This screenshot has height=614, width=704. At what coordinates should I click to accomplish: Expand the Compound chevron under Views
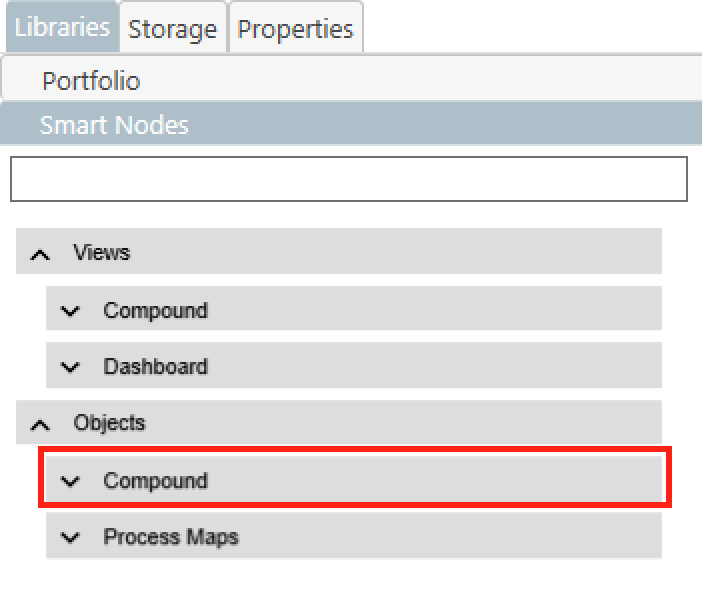pyautogui.click(x=70, y=311)
